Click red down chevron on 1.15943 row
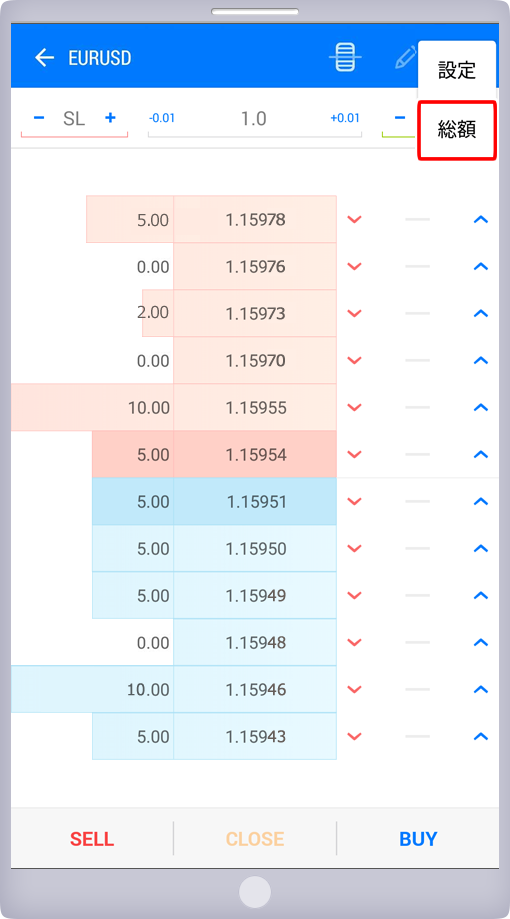The height and width of the screenshot is (919, 510). [x=354, y=736]
